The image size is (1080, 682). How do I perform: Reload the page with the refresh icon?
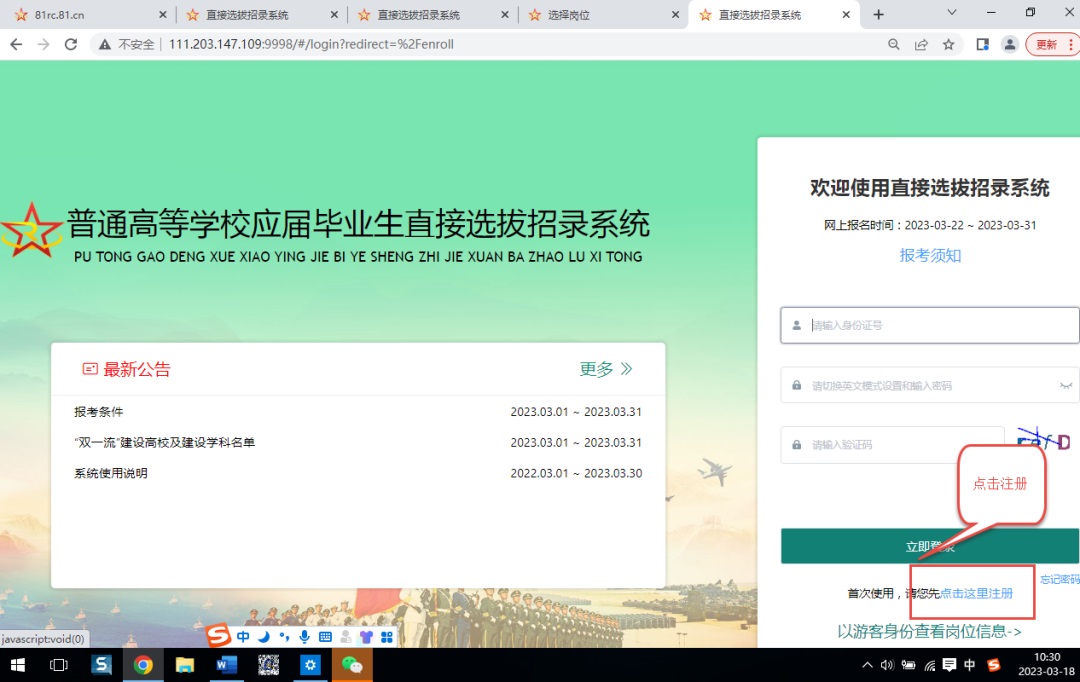[70, 45]
